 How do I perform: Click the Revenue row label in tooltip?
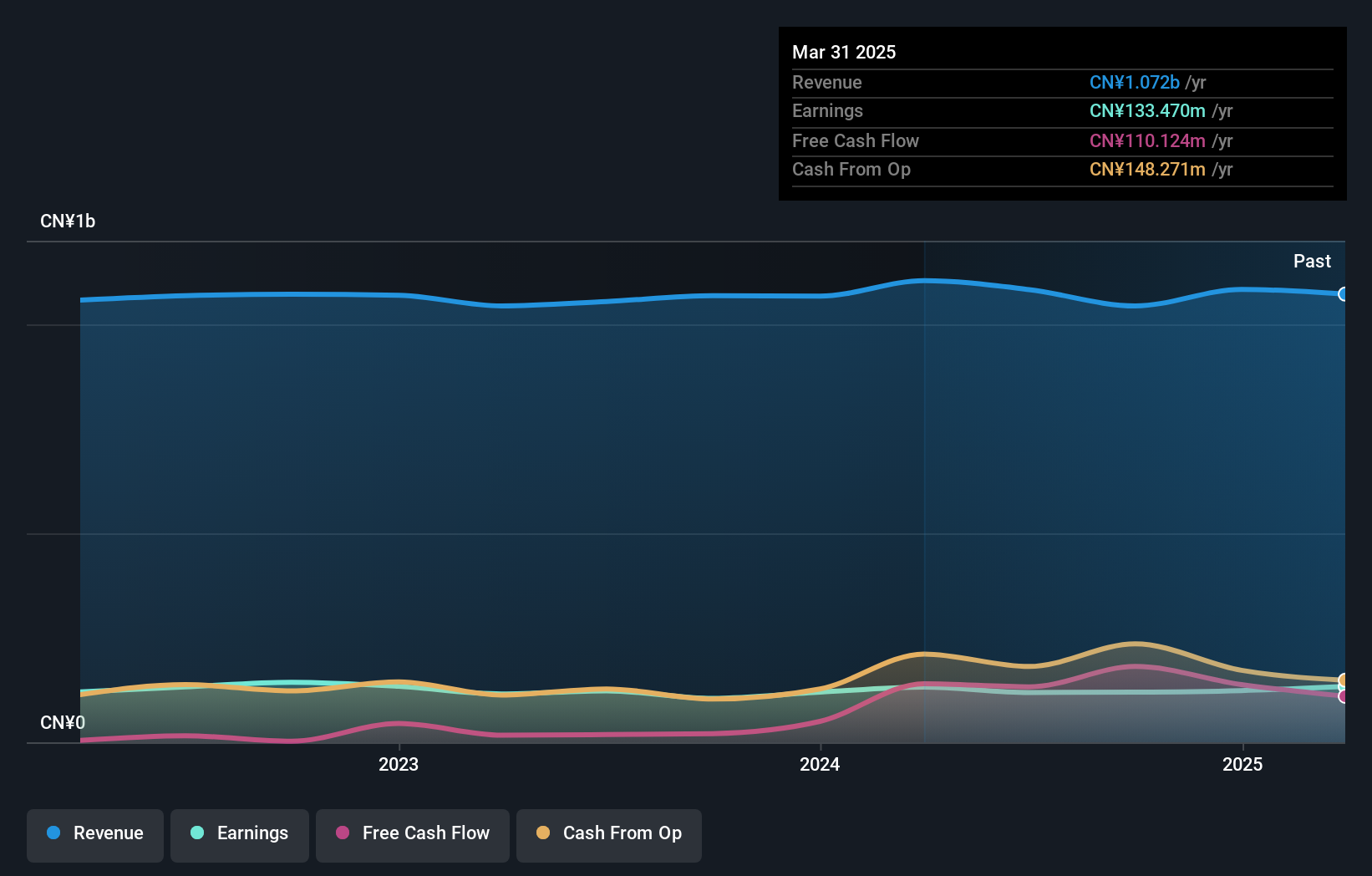(x=827, y=82)
